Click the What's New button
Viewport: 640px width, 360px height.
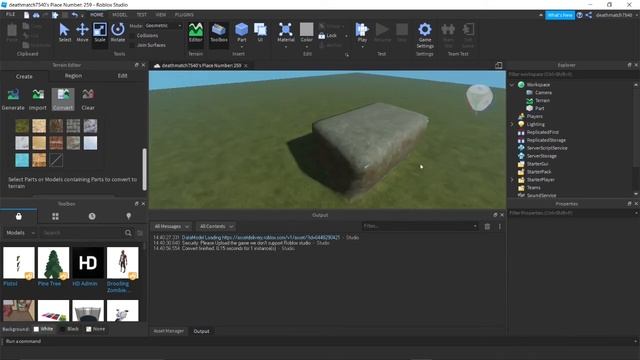click(560, 15)
